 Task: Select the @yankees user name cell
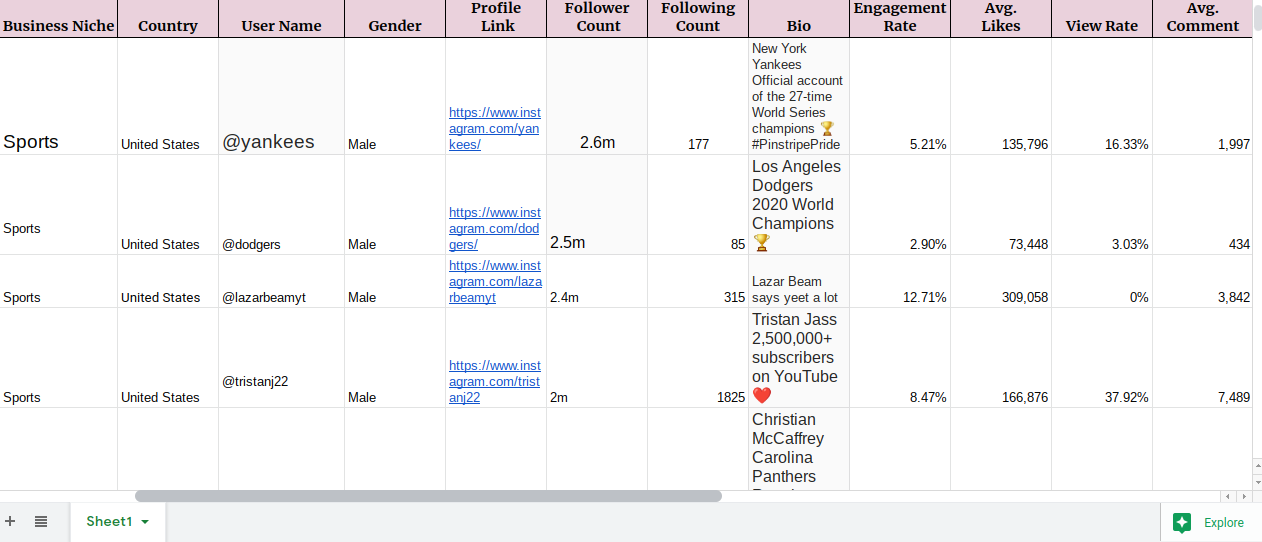tap(281, 142)
